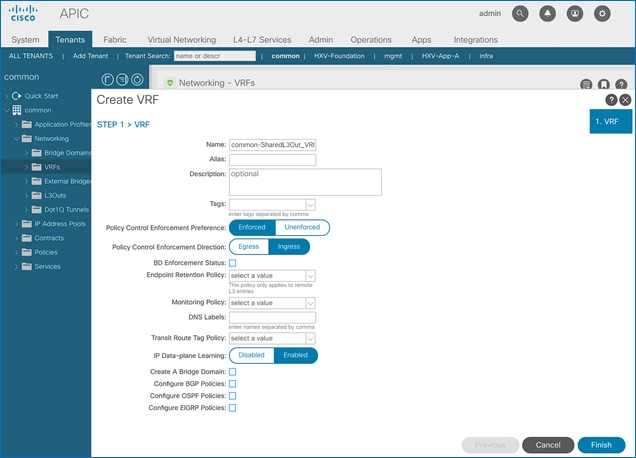
Task: Collapse the Networking tree node
Action: tap(16, 138)
